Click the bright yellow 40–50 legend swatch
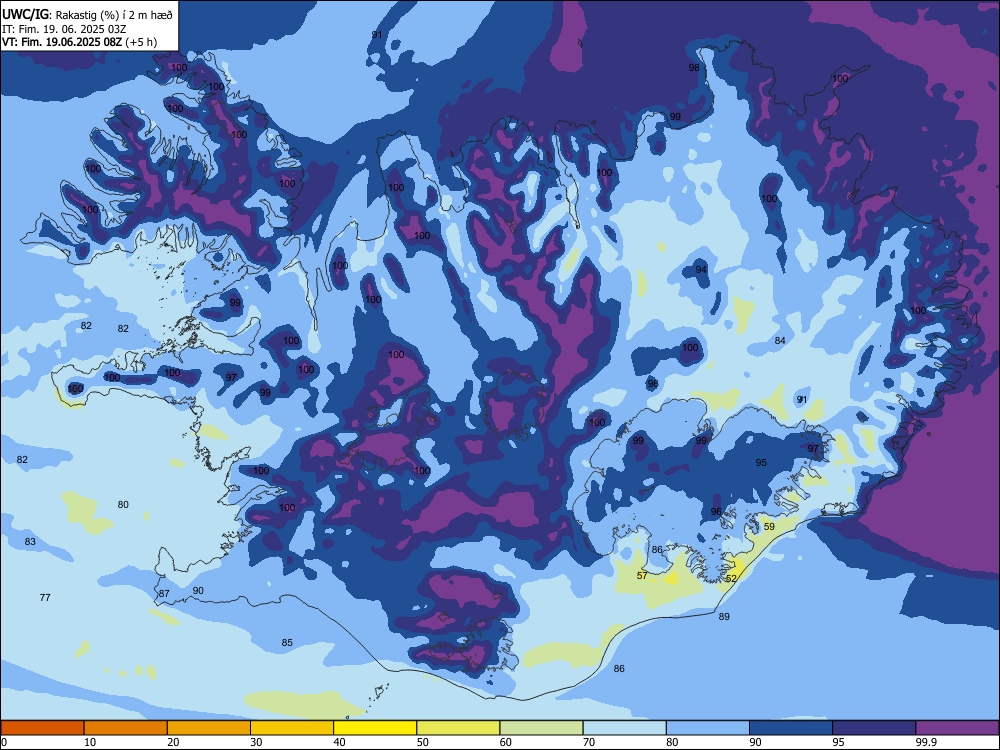The height and width of the screenshot is (750, 1000). click(375, 728)
